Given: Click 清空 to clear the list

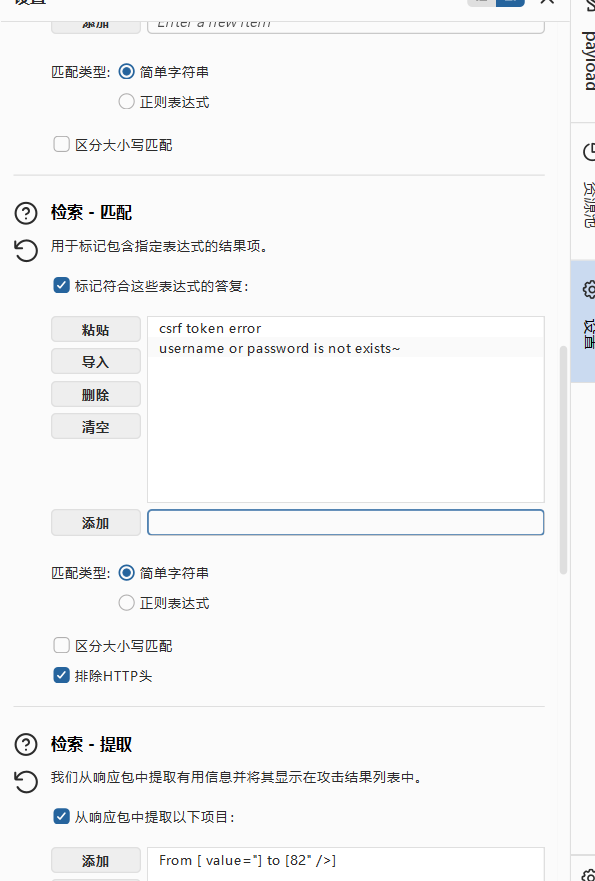Looking at the screenshot, I should [96, 426].
